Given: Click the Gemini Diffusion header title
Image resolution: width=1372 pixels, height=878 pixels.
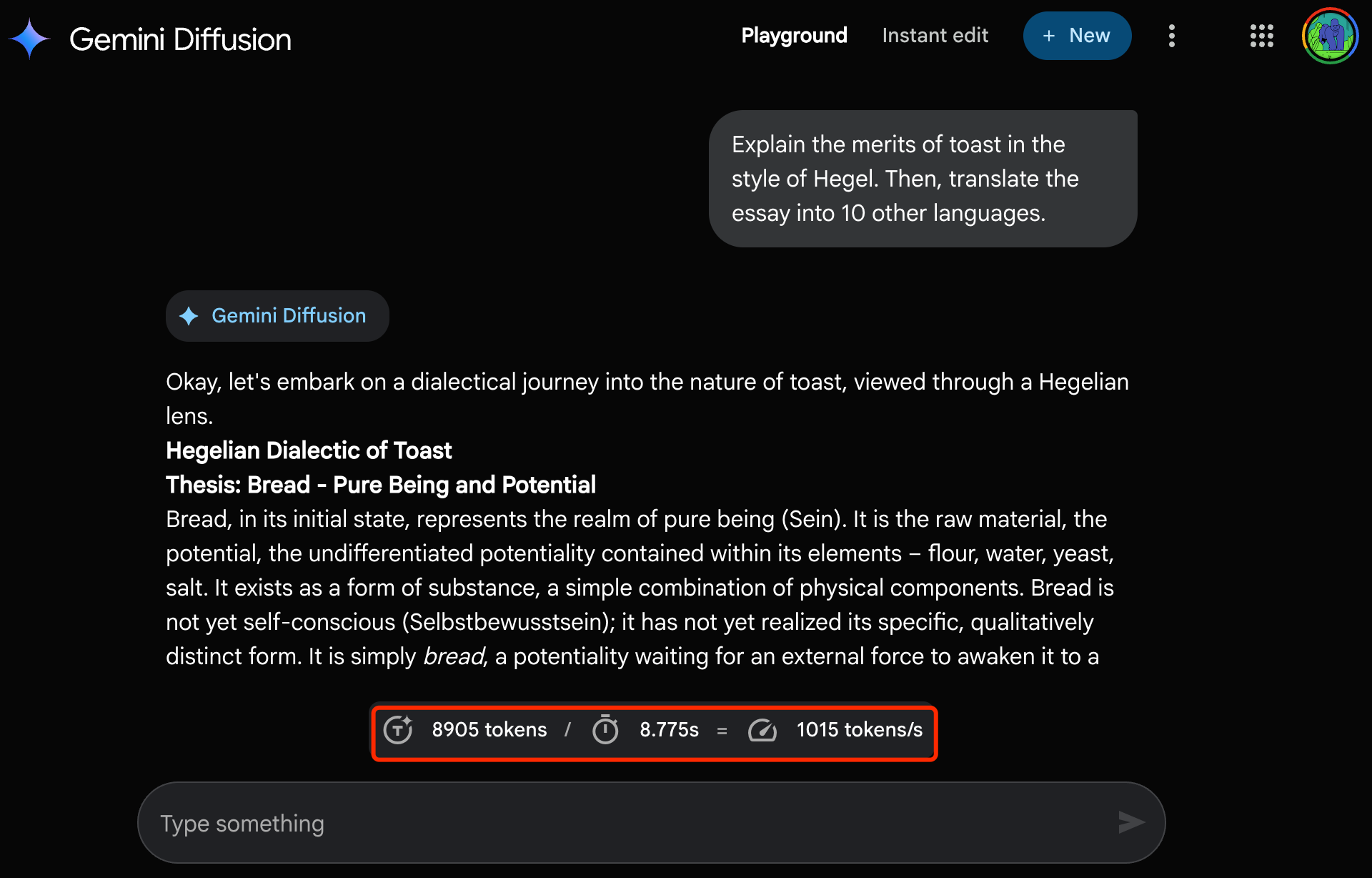Looking at the screenshot, I should tap(180, 40).
